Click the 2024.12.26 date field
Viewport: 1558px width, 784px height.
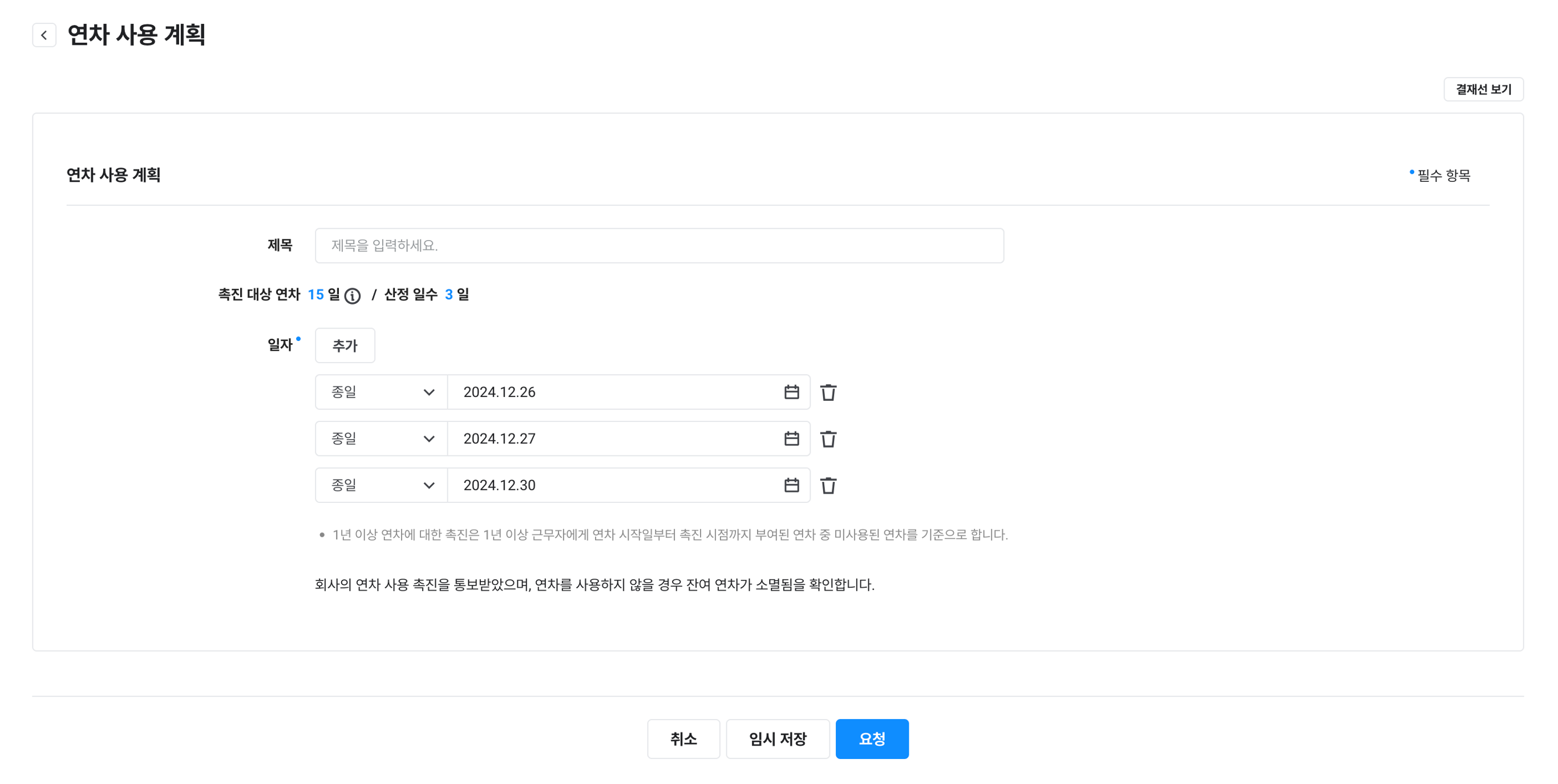pyautogui.click(x=611, y=392)
